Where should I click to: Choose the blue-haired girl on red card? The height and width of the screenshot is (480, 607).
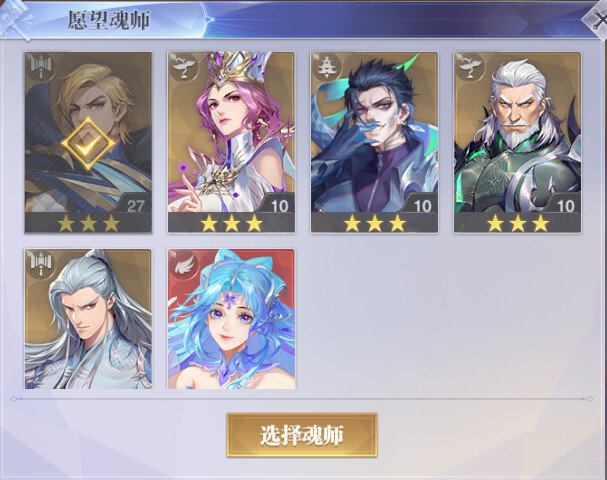231,319
